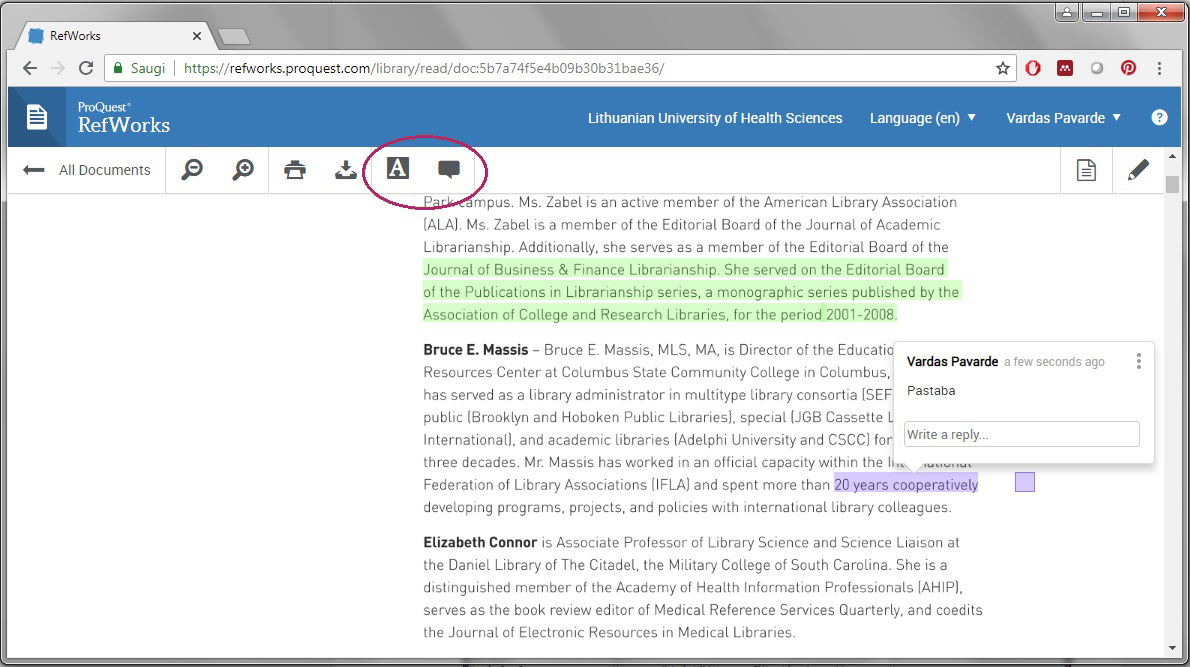Download the document with download icon
This screenshot has width=1190, height=667.
[x=346, y=170]
